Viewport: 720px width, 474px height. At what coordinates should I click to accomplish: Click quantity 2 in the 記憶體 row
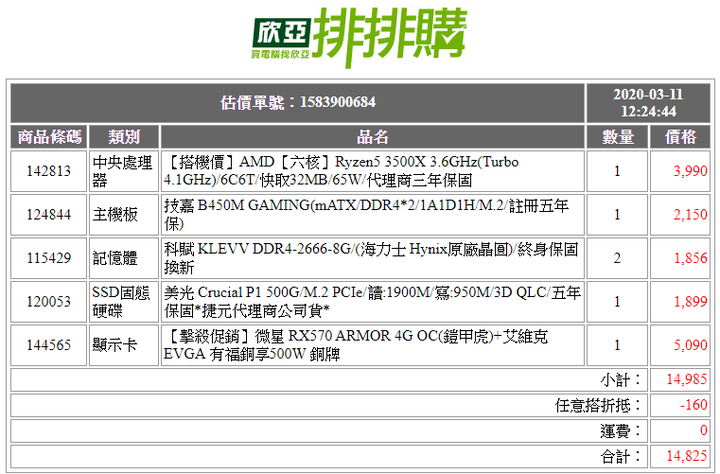point(617,258)
